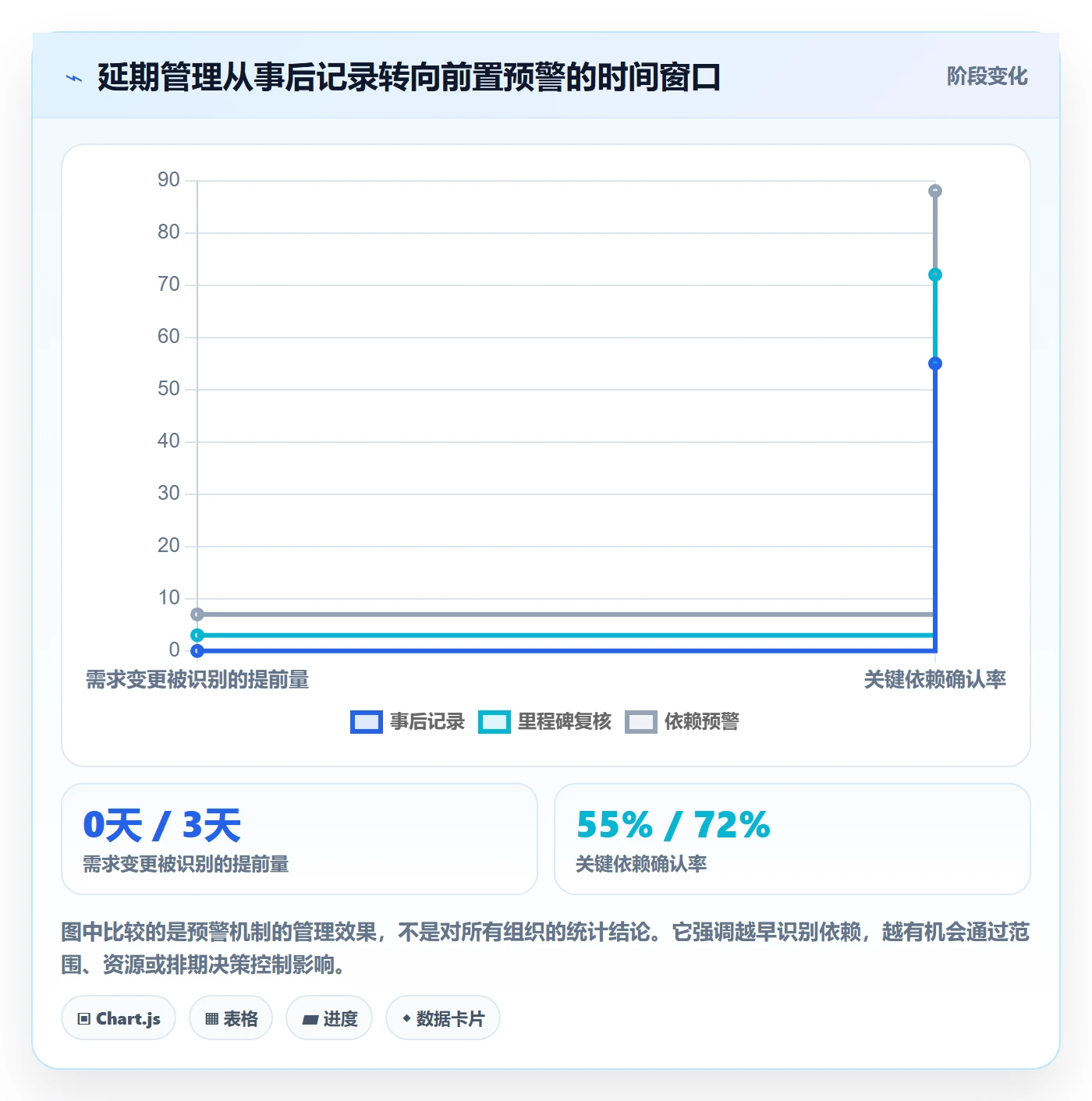This screenshot has width=1092, height=1101.
Task: Click the y-axis tick label 50
Action: tap(168, 389)
